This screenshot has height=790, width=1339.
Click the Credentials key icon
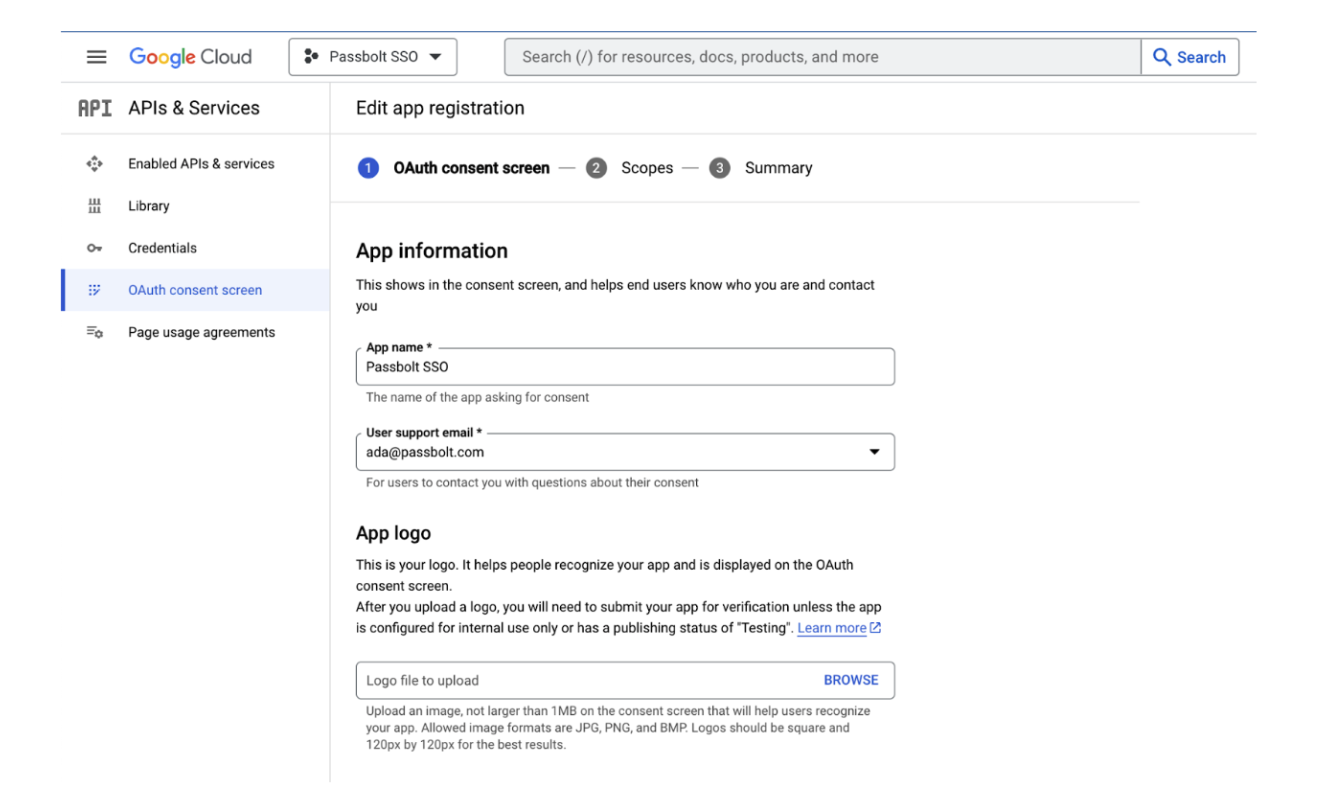(x=95, y=248)
